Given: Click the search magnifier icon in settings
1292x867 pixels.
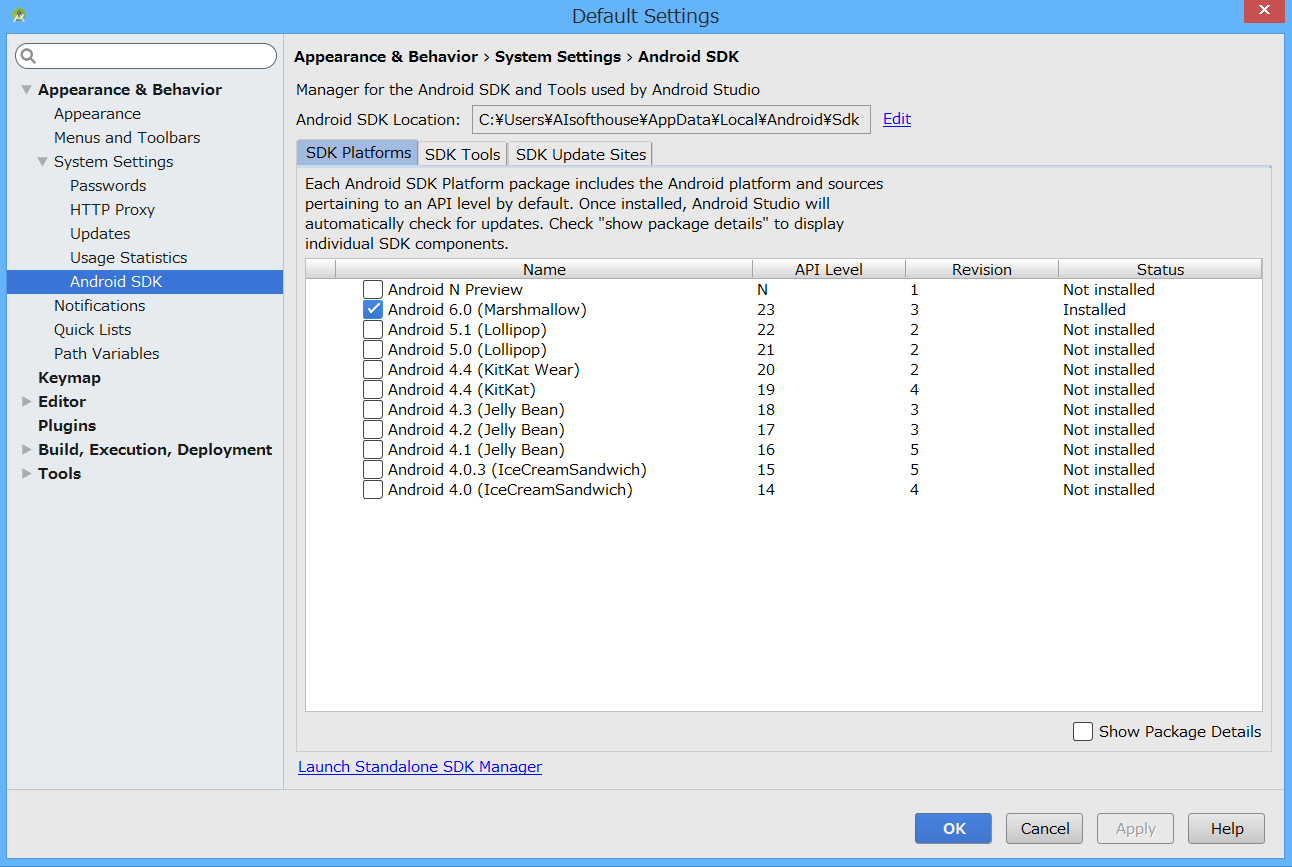Looking at the screenshot, I should click(x=29, y=56).
